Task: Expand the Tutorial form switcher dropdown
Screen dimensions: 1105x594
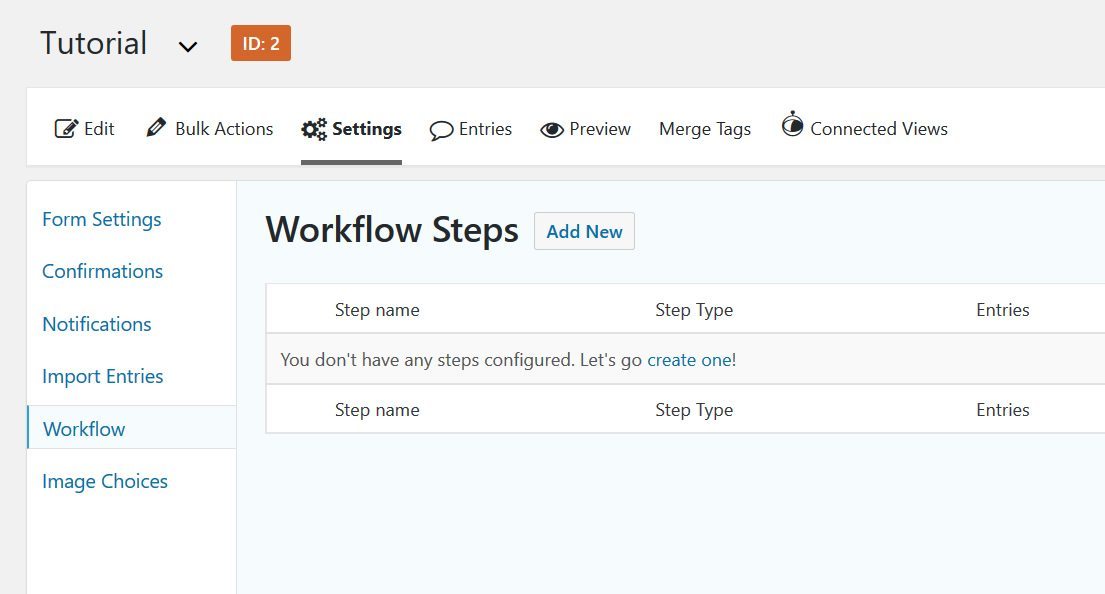Action: [x=187, y=45]
